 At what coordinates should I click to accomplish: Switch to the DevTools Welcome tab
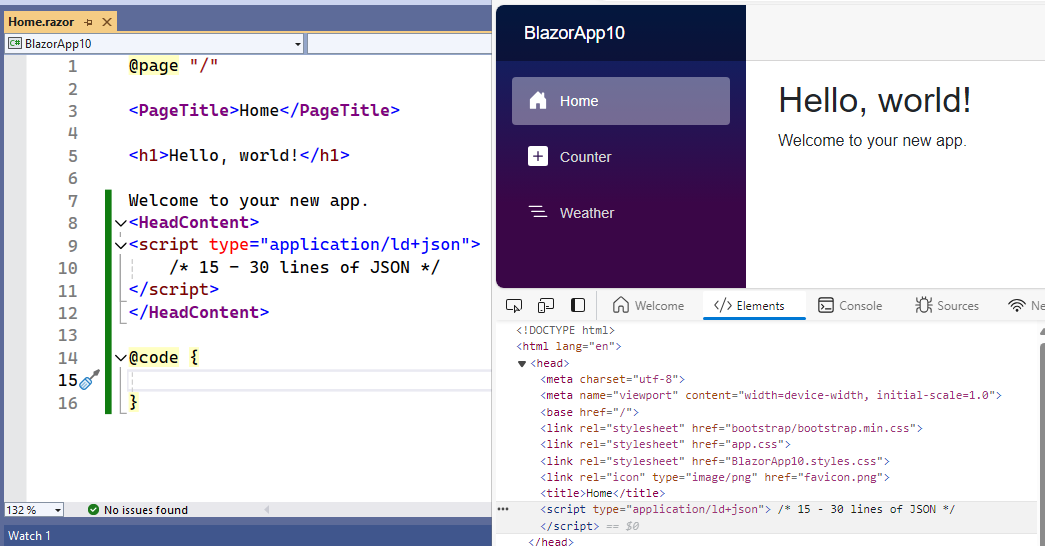click(x=648, y=306)
